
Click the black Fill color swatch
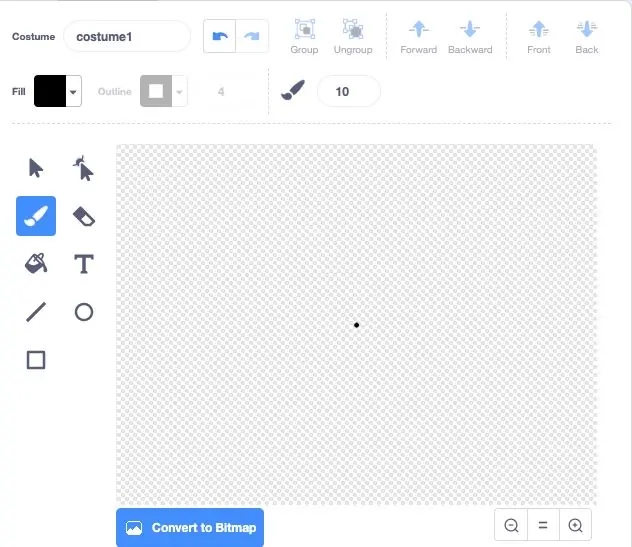(50, 91)
